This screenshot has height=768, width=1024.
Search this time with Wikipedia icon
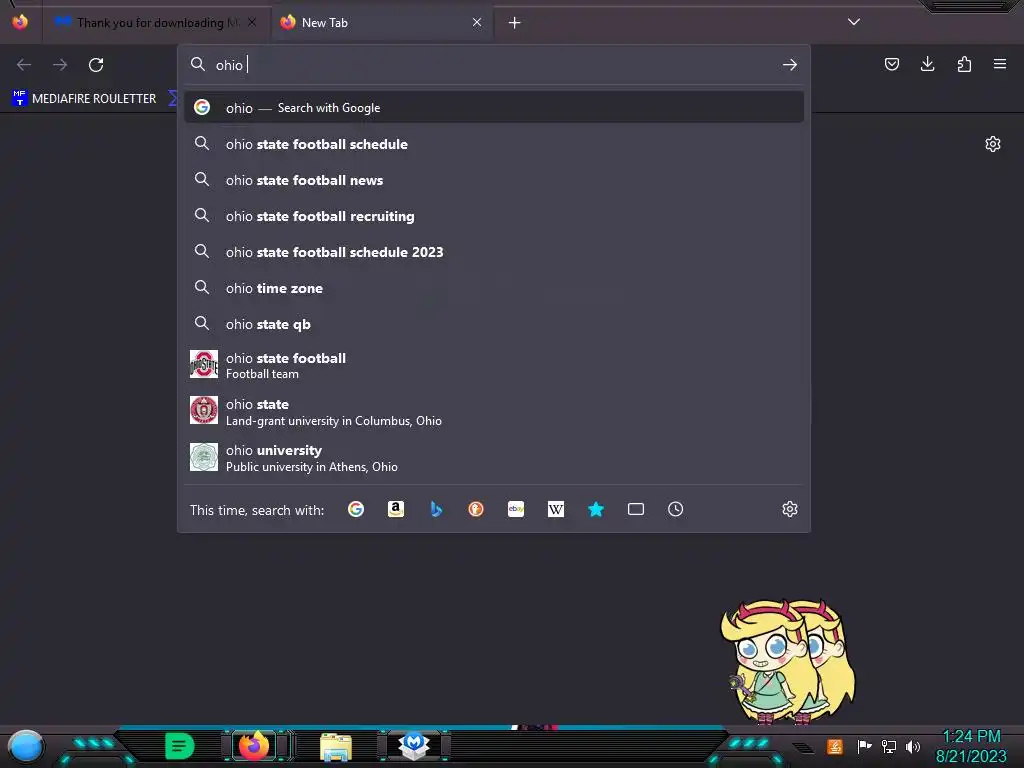(556, 509)
